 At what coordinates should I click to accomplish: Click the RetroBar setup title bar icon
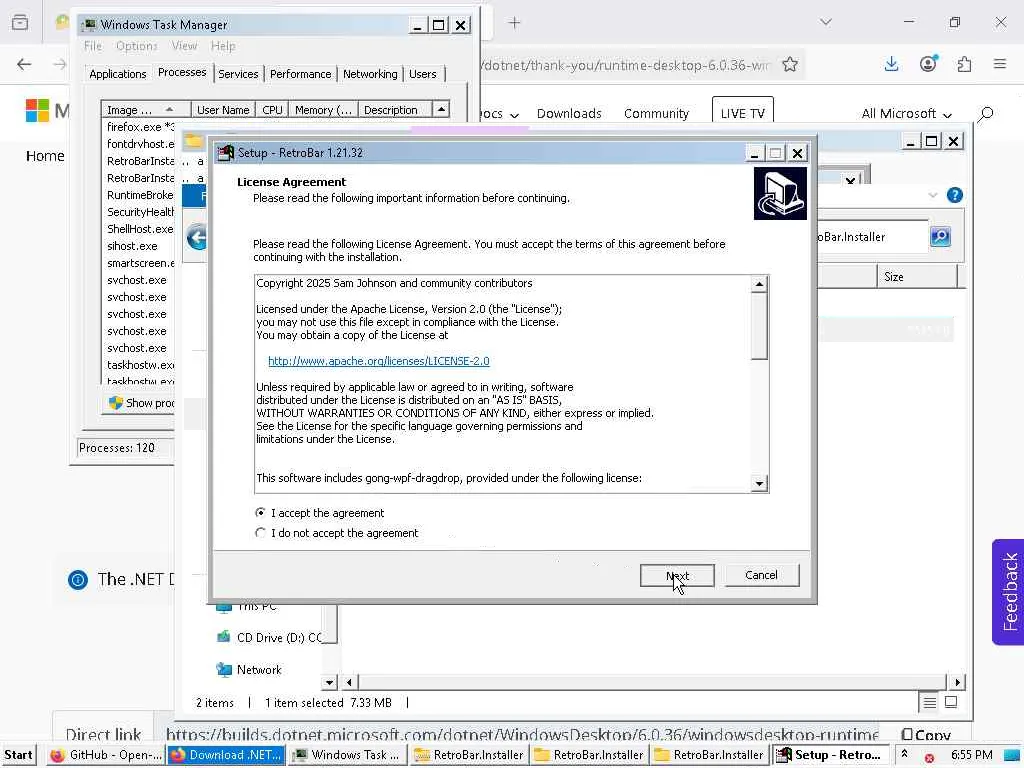[x=225, y=153]
